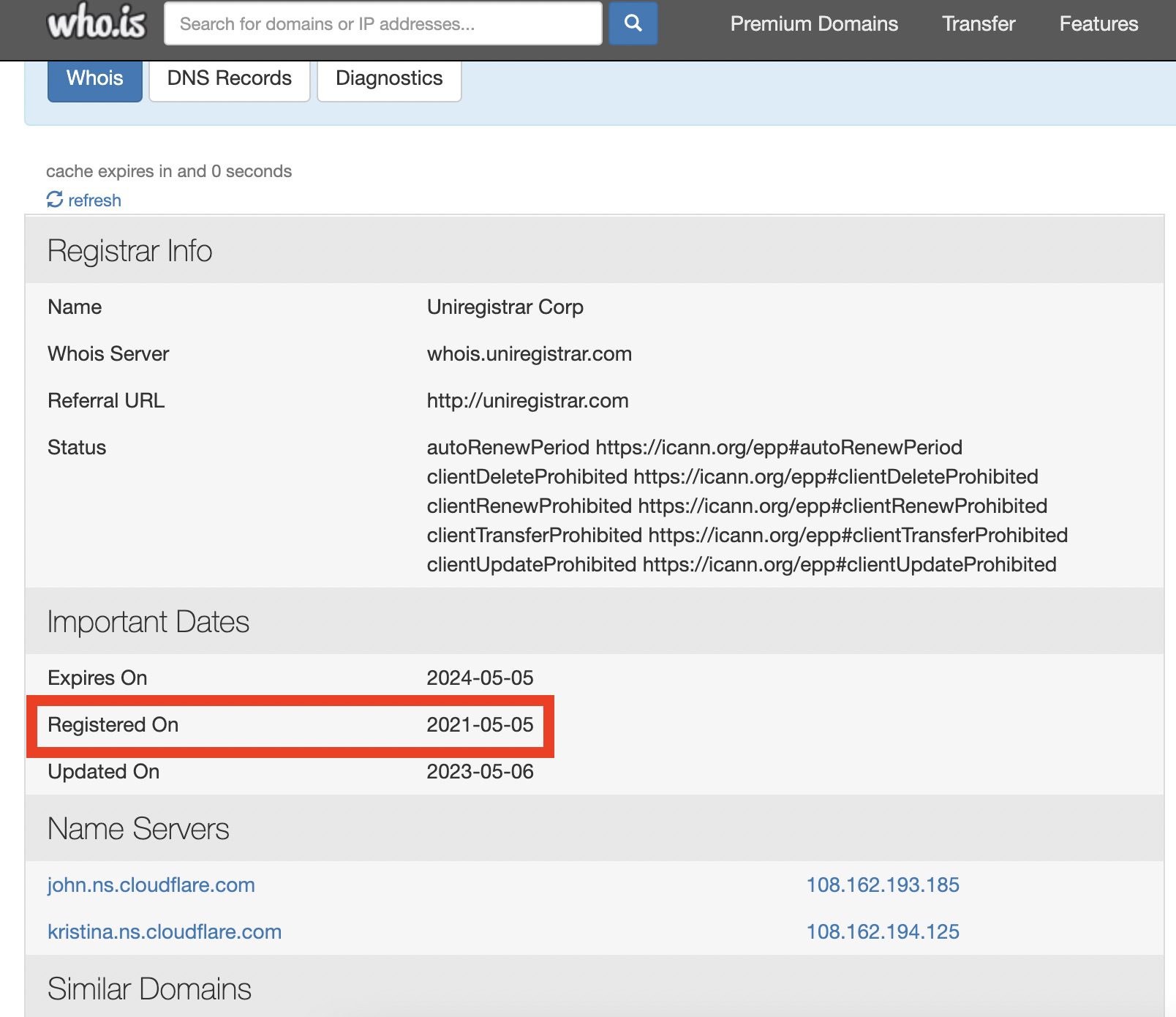Click the refresh arrows icon

point(55,200)
